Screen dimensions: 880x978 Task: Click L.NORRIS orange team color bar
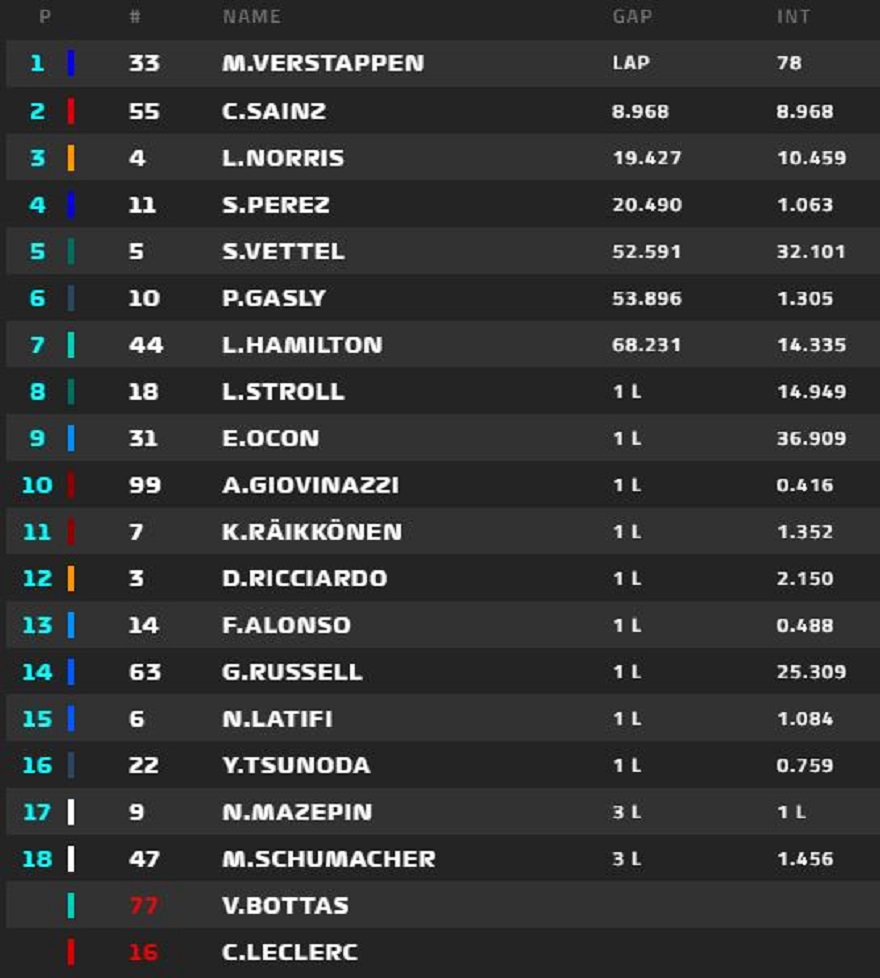[71, 158]
